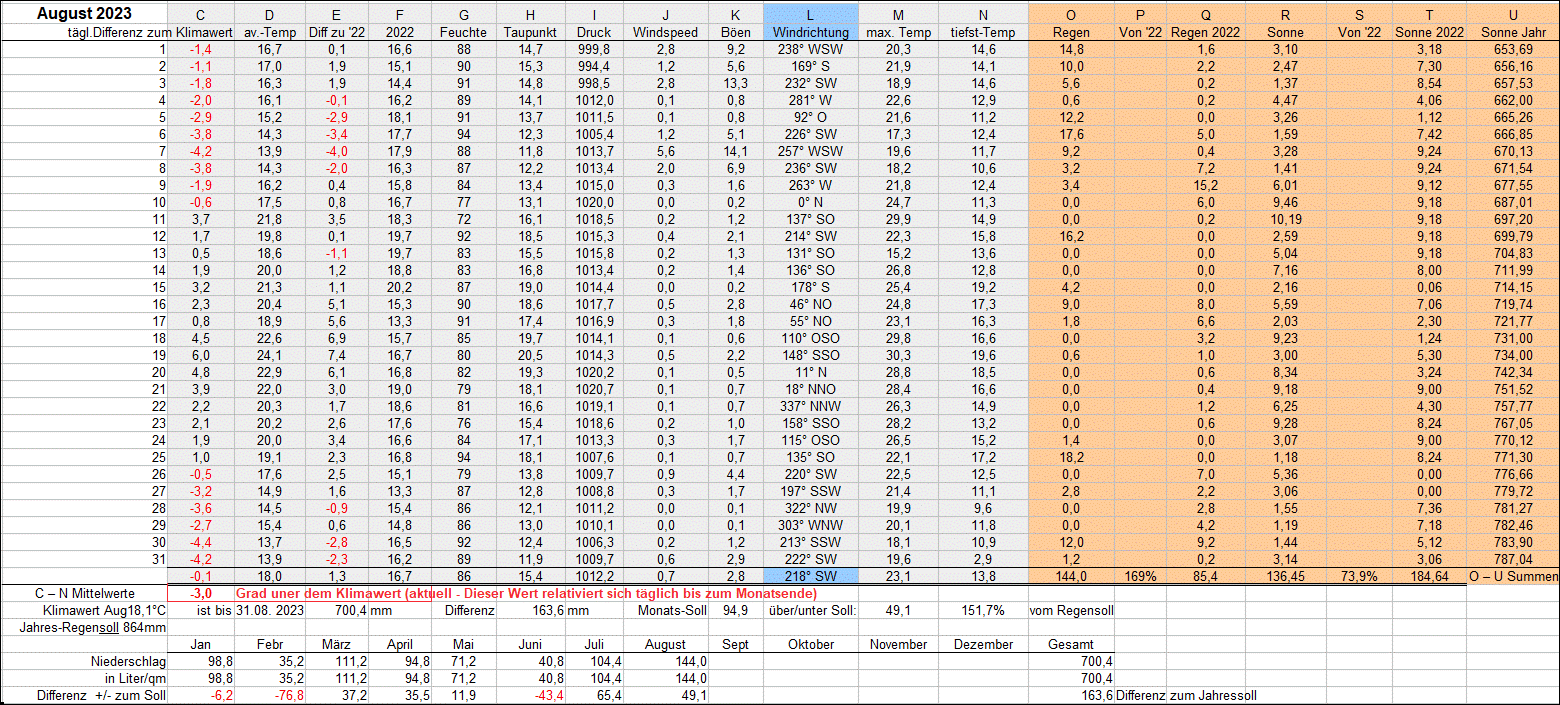
Task: Click the '151,7%' cell
Action: pyautogui.click(x=983, y=610)
